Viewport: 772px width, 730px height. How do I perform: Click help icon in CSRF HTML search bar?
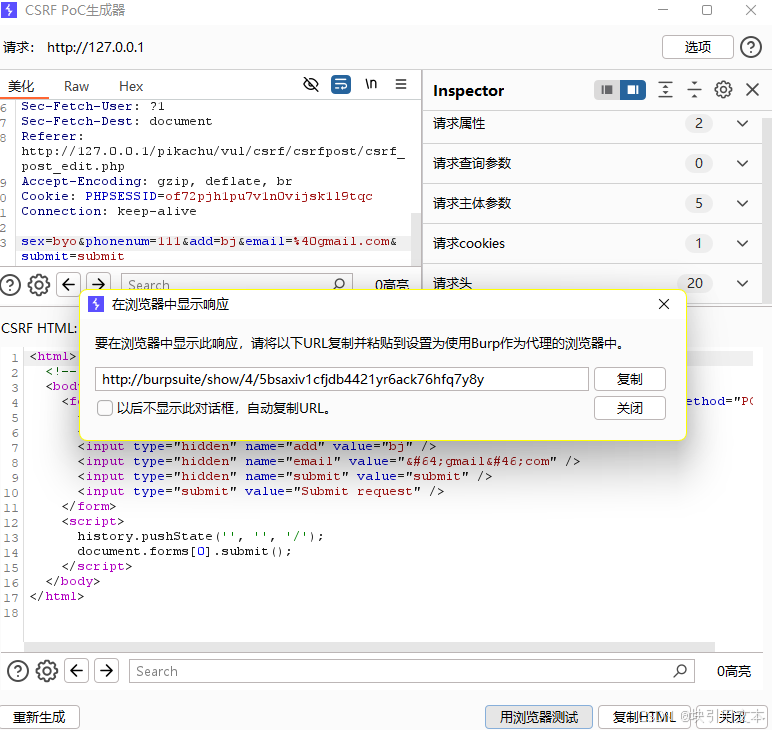click(18, 671)
